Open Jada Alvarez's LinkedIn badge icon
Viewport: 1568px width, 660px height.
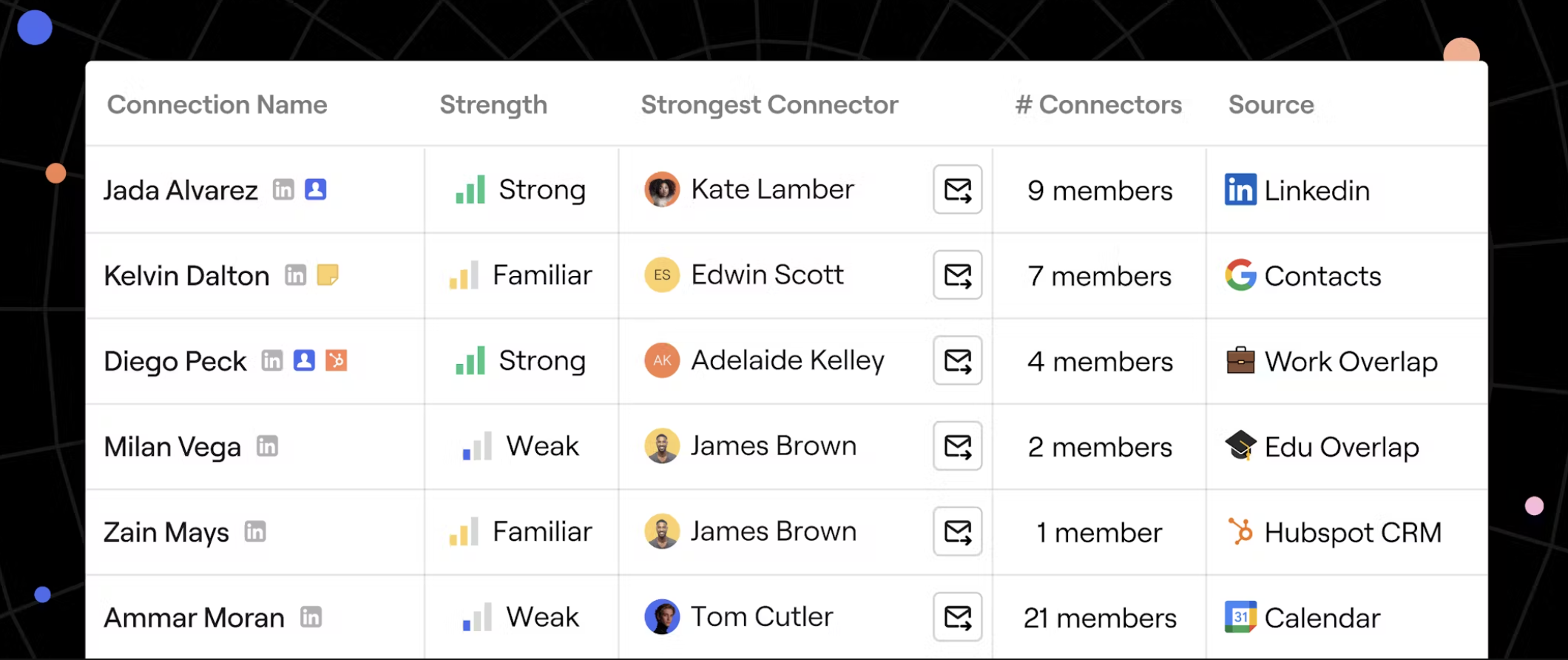(283, 190)
